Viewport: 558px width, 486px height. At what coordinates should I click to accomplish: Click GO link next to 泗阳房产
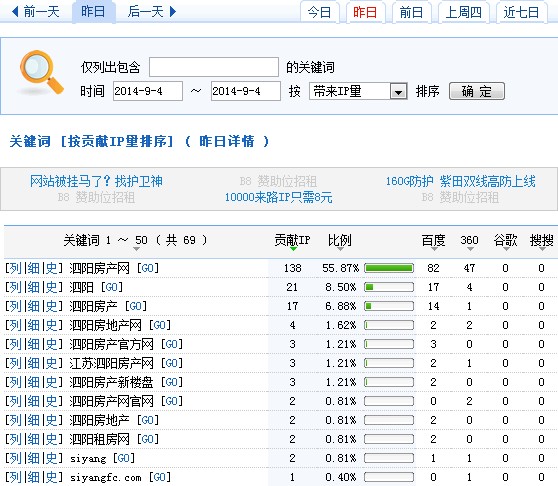[136, 306]
